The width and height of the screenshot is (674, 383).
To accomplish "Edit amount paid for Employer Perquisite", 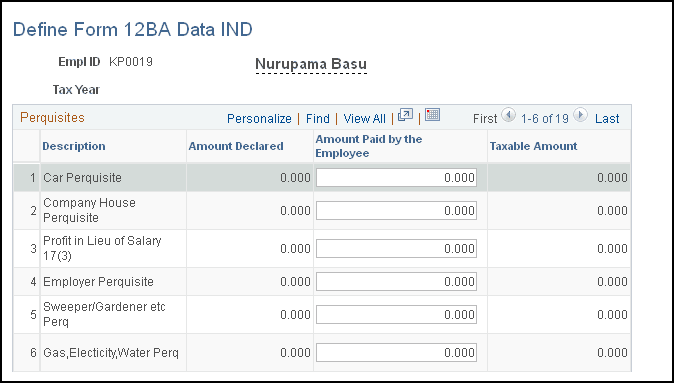I will coord(396,282).
